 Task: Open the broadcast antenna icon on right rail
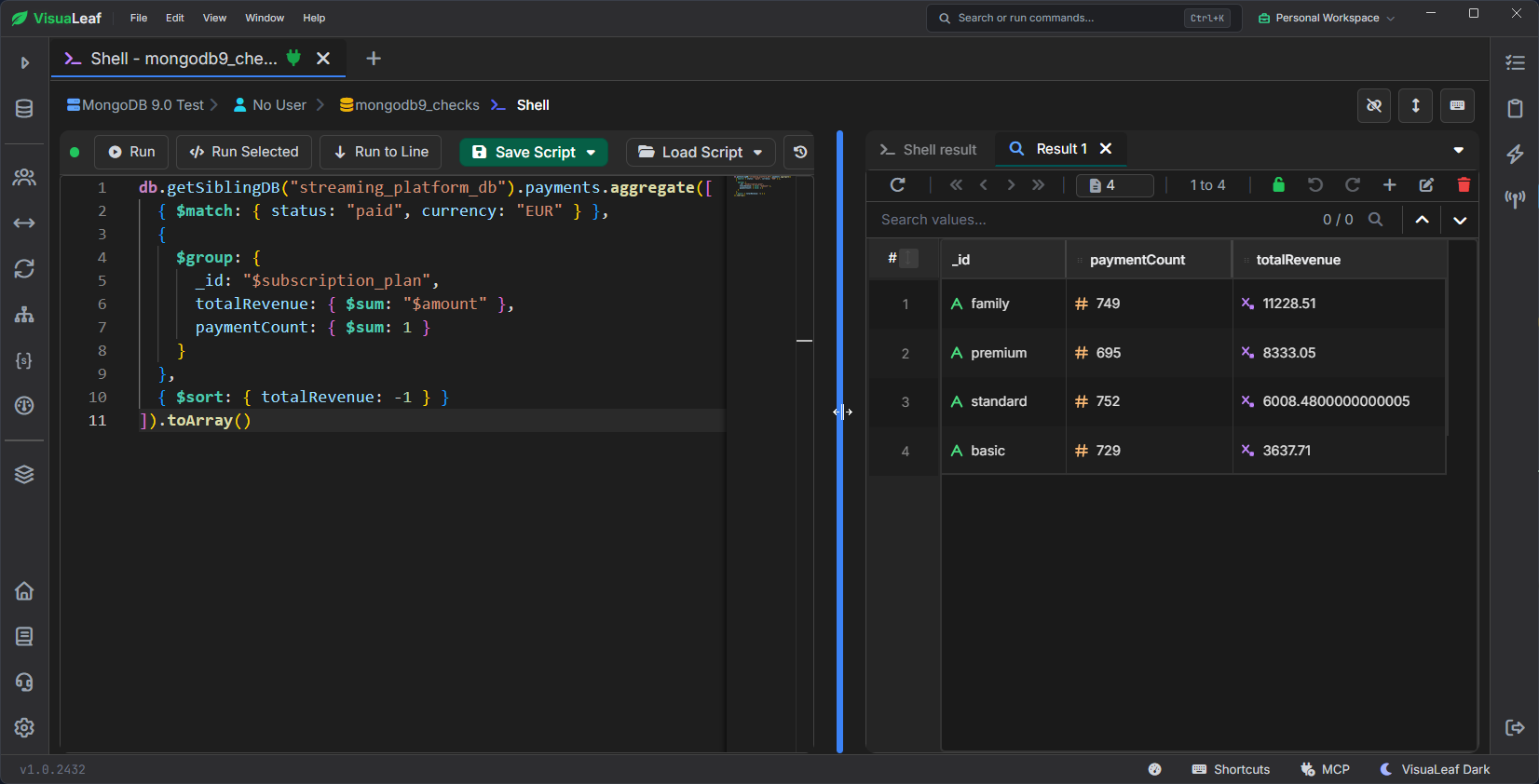point(1515,199)
